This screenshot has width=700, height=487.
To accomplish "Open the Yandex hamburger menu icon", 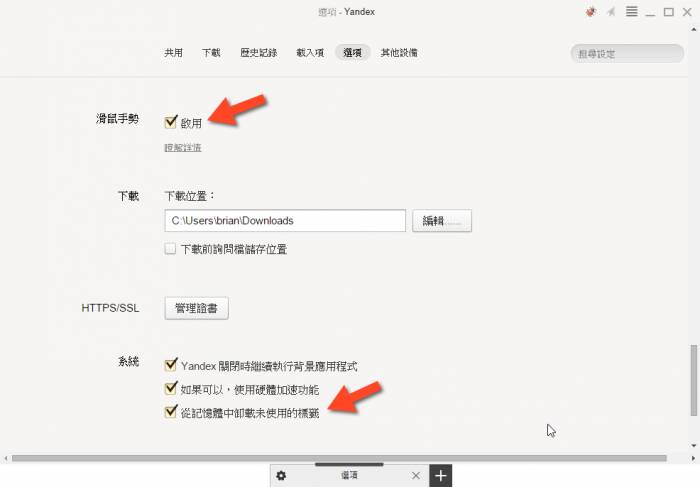I will 631,12.
